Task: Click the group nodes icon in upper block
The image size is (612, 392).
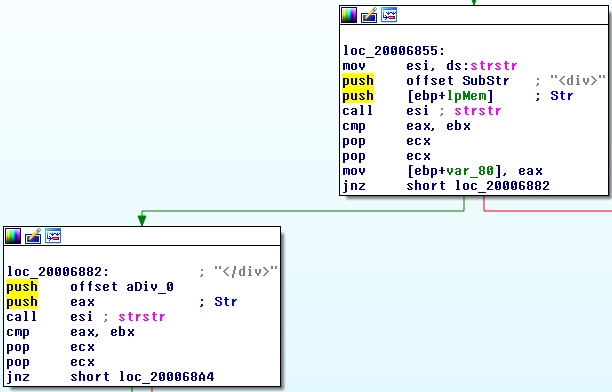Action: click(389, 15)
